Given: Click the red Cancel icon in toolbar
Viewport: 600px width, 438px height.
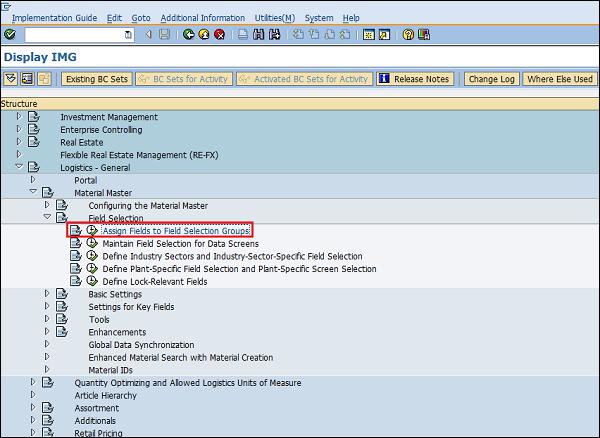Looking at the screenshot, I should coord(219,34).
